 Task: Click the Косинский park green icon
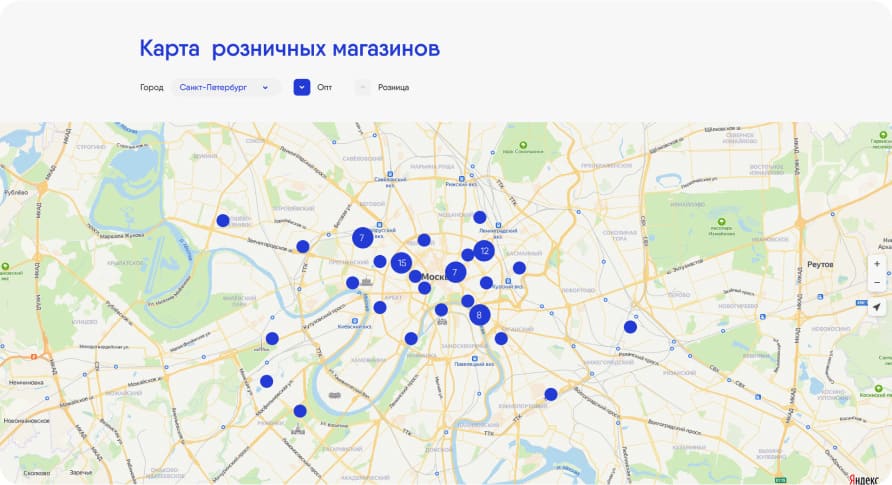pos(878,389)
